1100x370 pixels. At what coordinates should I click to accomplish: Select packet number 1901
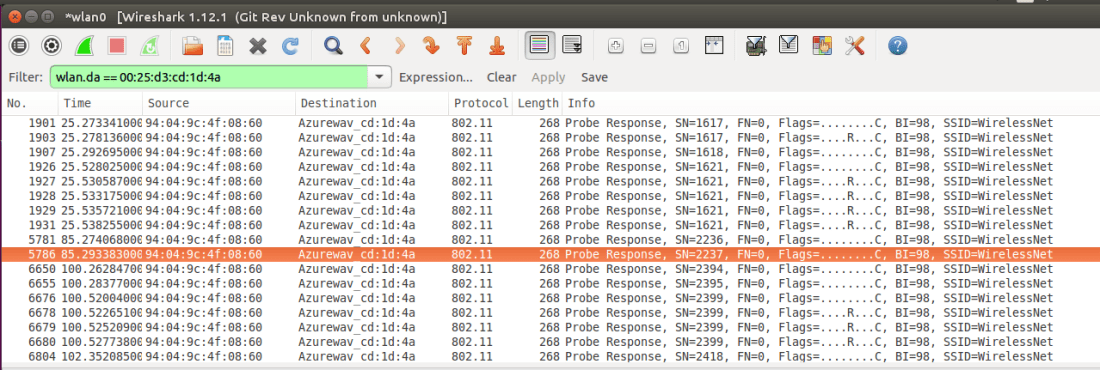(550, 124)
